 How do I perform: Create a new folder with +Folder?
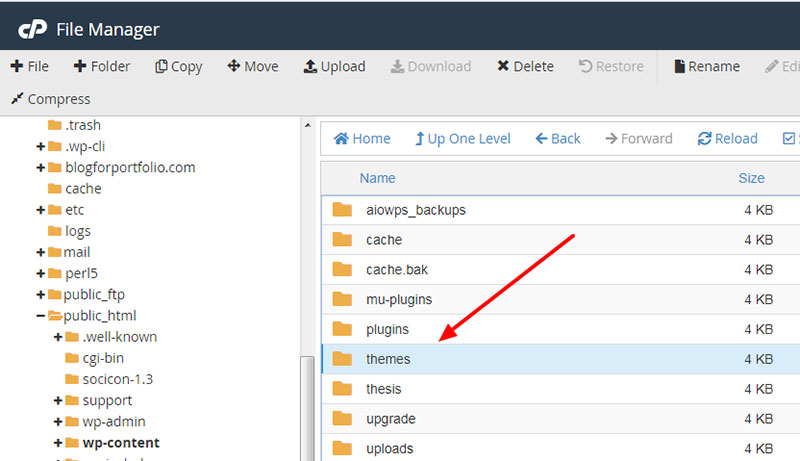tap(102, 66)
